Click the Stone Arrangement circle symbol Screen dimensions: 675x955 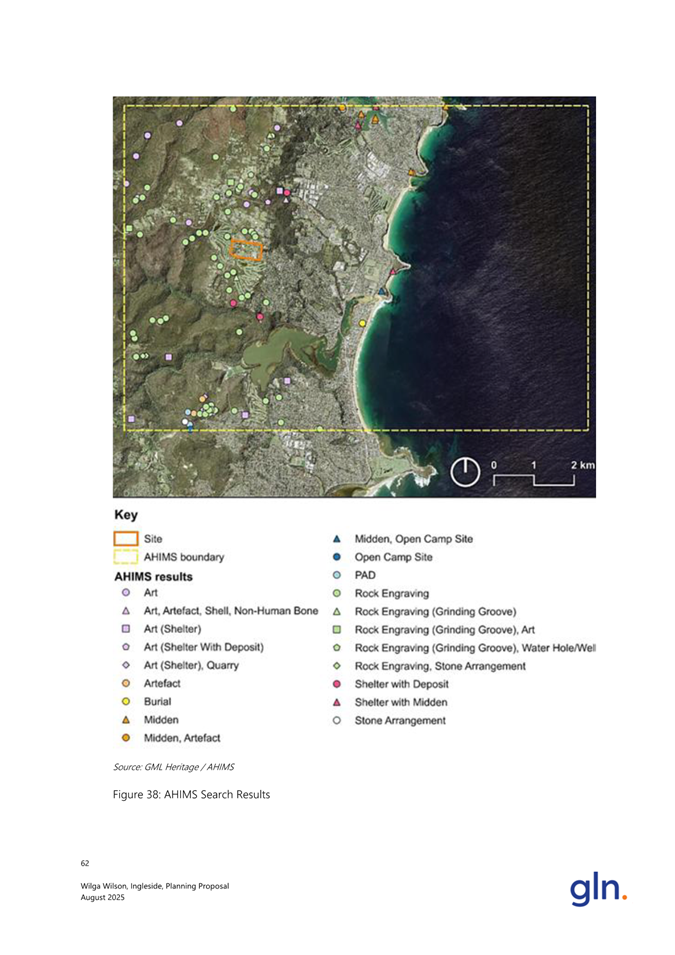click(338, 720)
